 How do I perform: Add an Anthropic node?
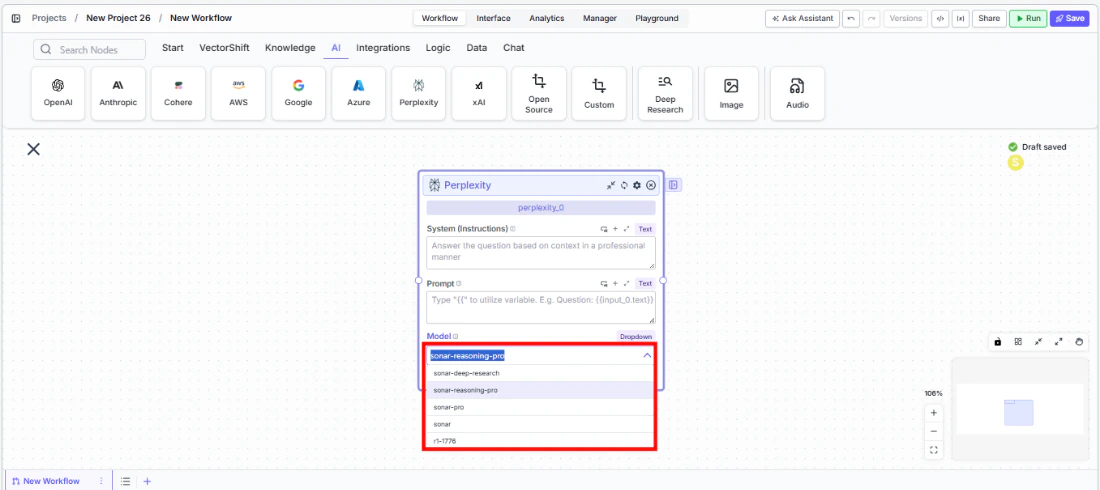(118, 93)
